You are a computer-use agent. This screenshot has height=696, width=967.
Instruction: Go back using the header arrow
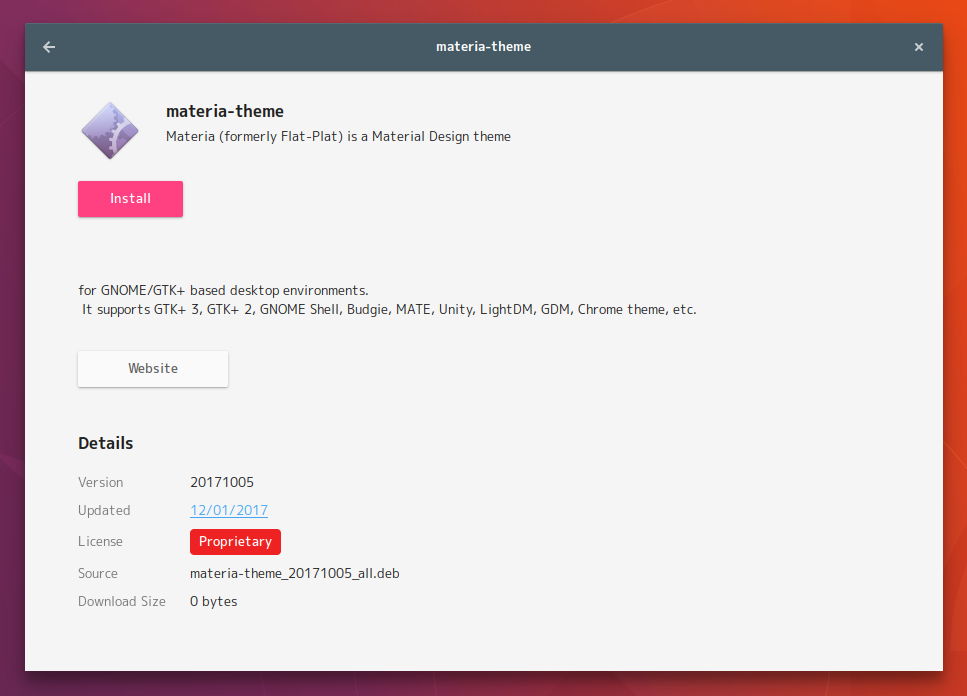[49, 47]
